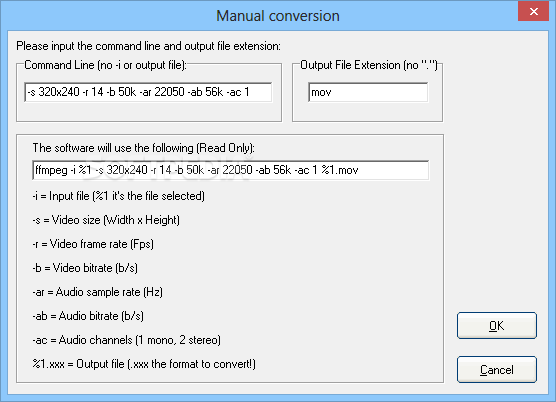Screen dimensions: 556x402
Task: Click the '-r = Video frame rate (Fps)' line
Action: [x=93, y=244]
